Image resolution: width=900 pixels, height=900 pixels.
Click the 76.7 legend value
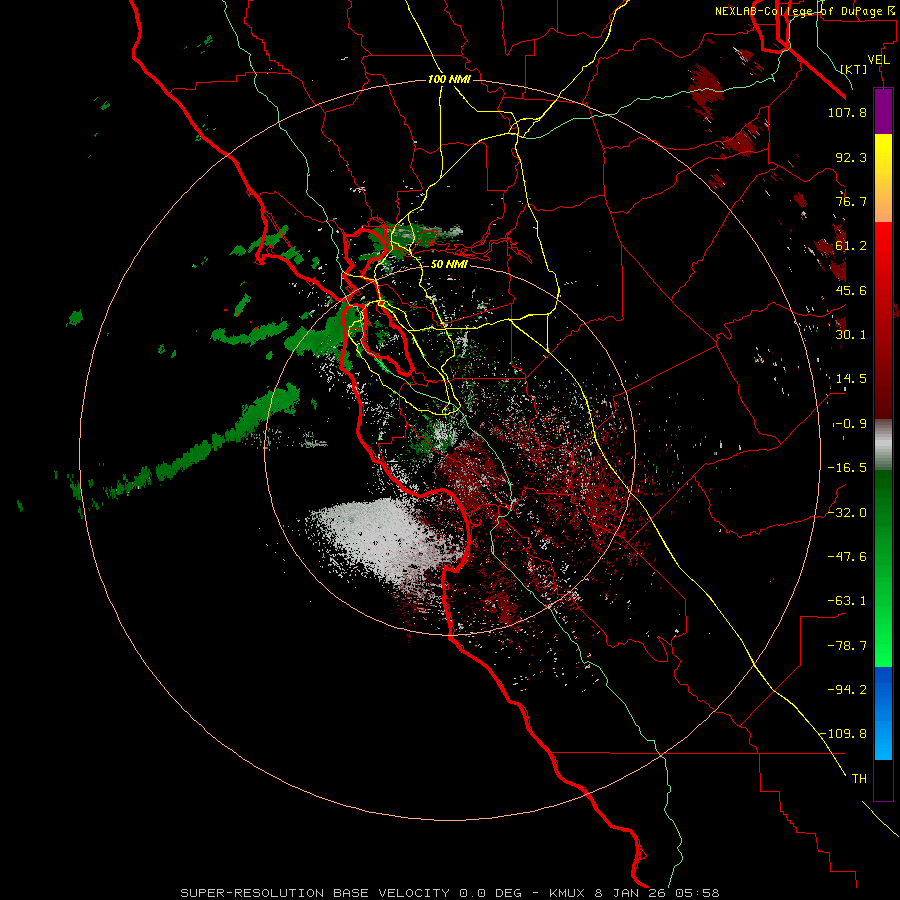(851, 201)
